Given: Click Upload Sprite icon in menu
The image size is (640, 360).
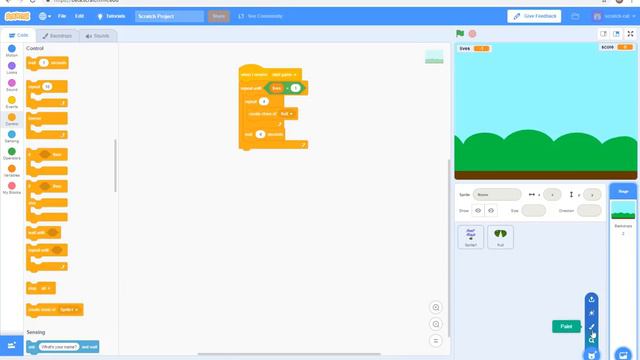Looking at the screenshot, I should pos(591,299).
